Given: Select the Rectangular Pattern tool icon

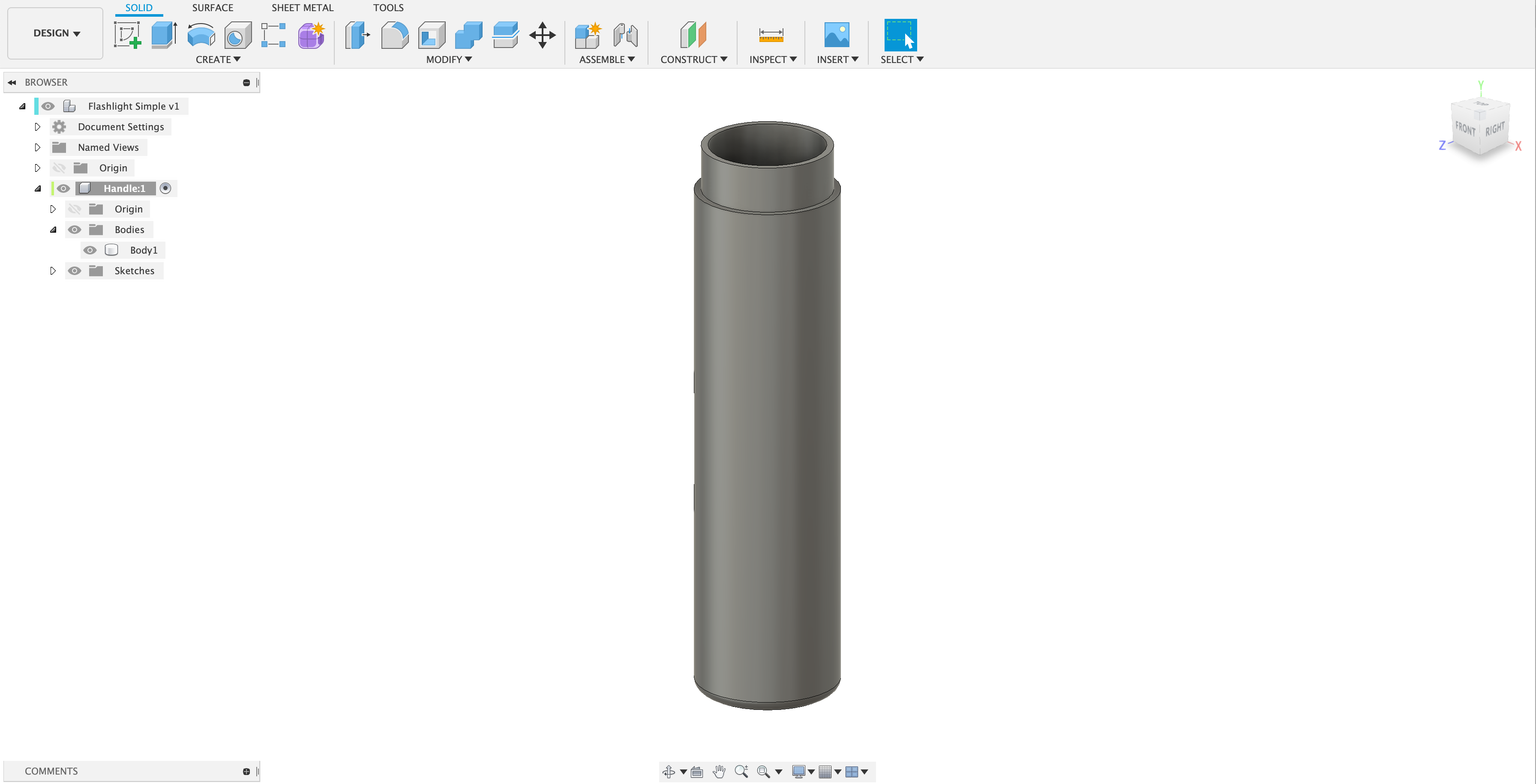Looking at the screenshot, I should point(274,35).
